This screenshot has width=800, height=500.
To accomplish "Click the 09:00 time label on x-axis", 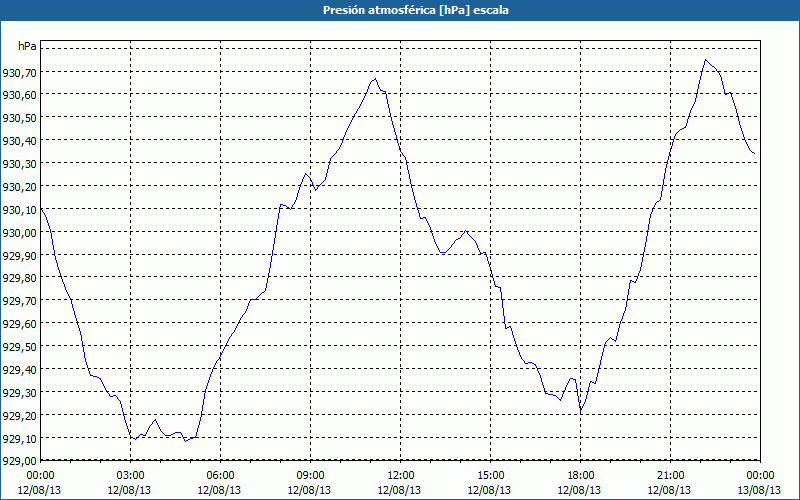I will (x=310, y=476).
